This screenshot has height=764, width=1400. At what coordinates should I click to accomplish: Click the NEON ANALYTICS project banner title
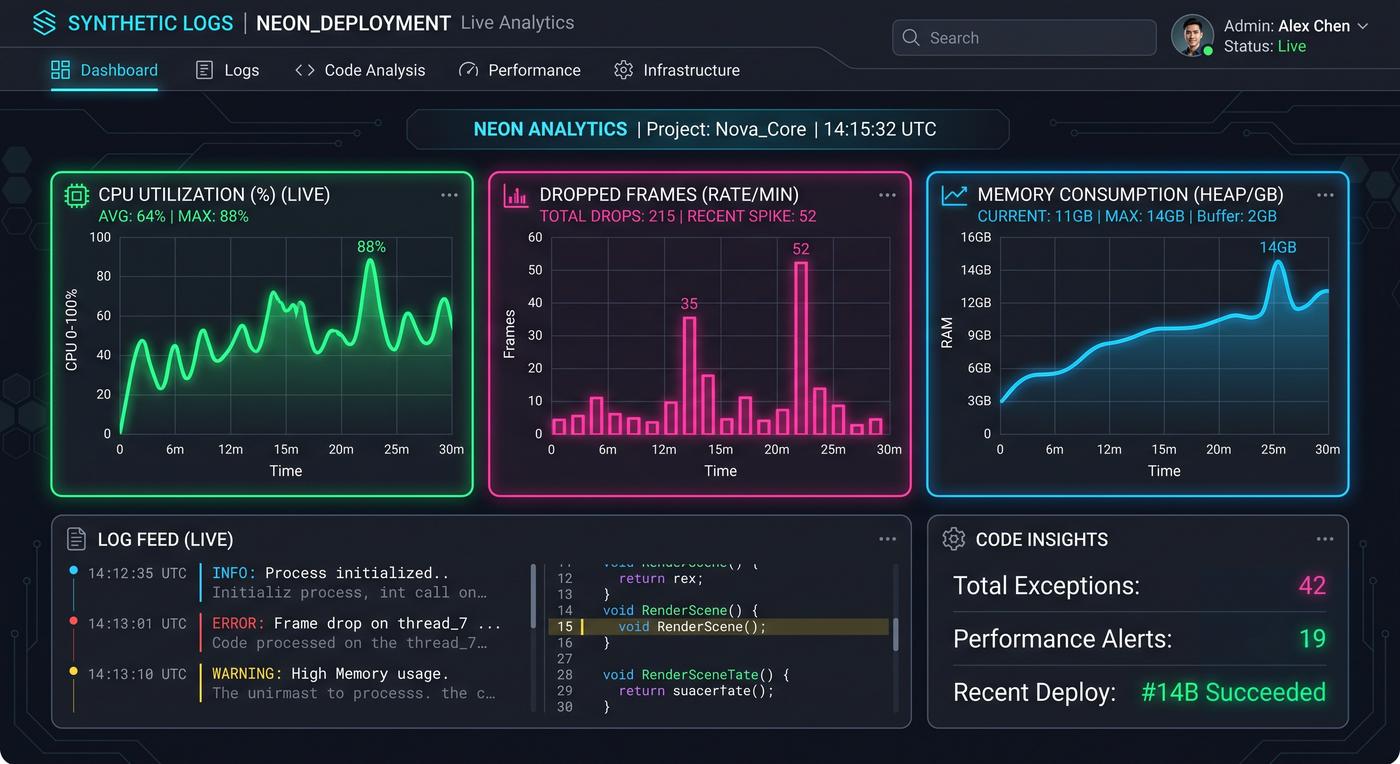550,129
